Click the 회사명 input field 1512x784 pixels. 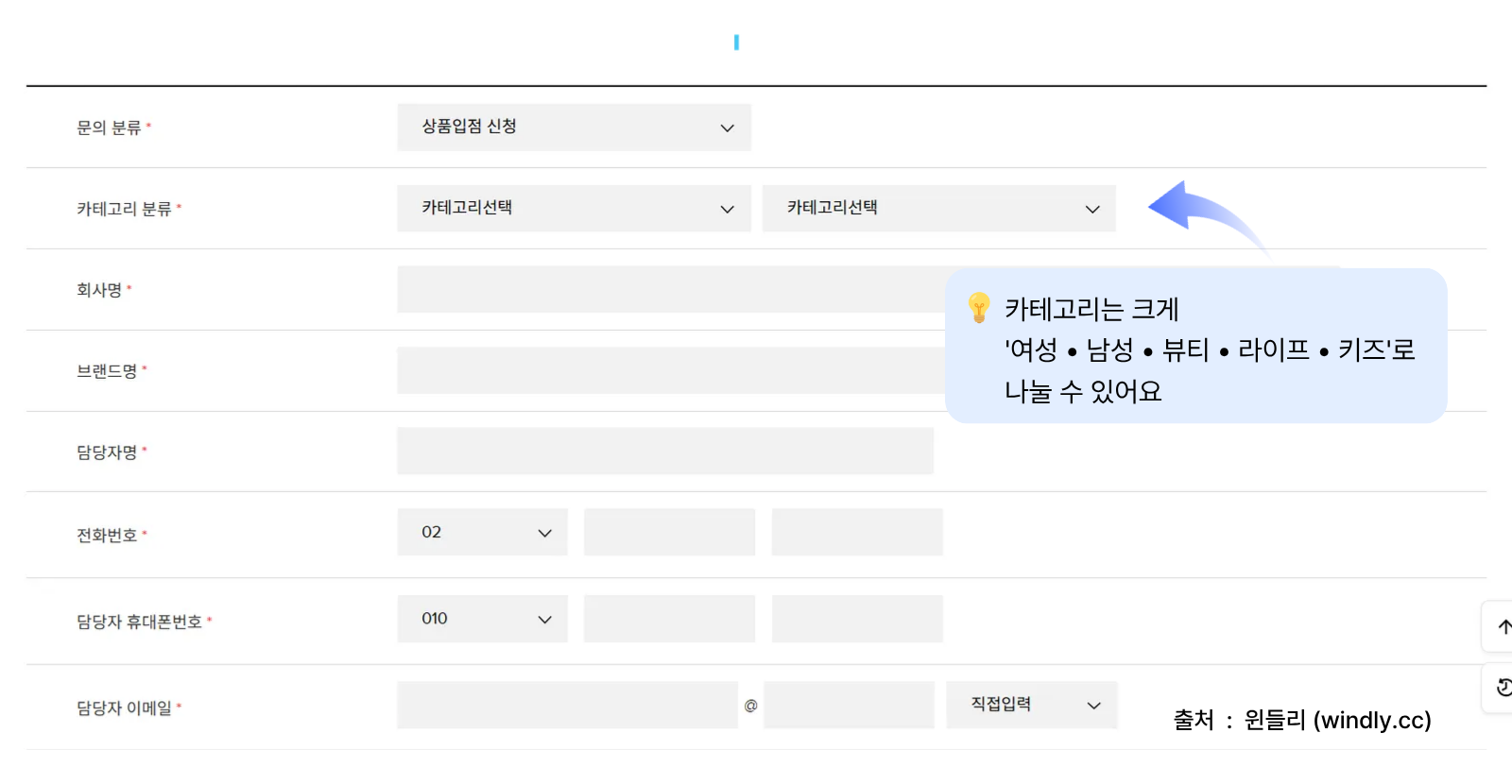pos(661,289)
